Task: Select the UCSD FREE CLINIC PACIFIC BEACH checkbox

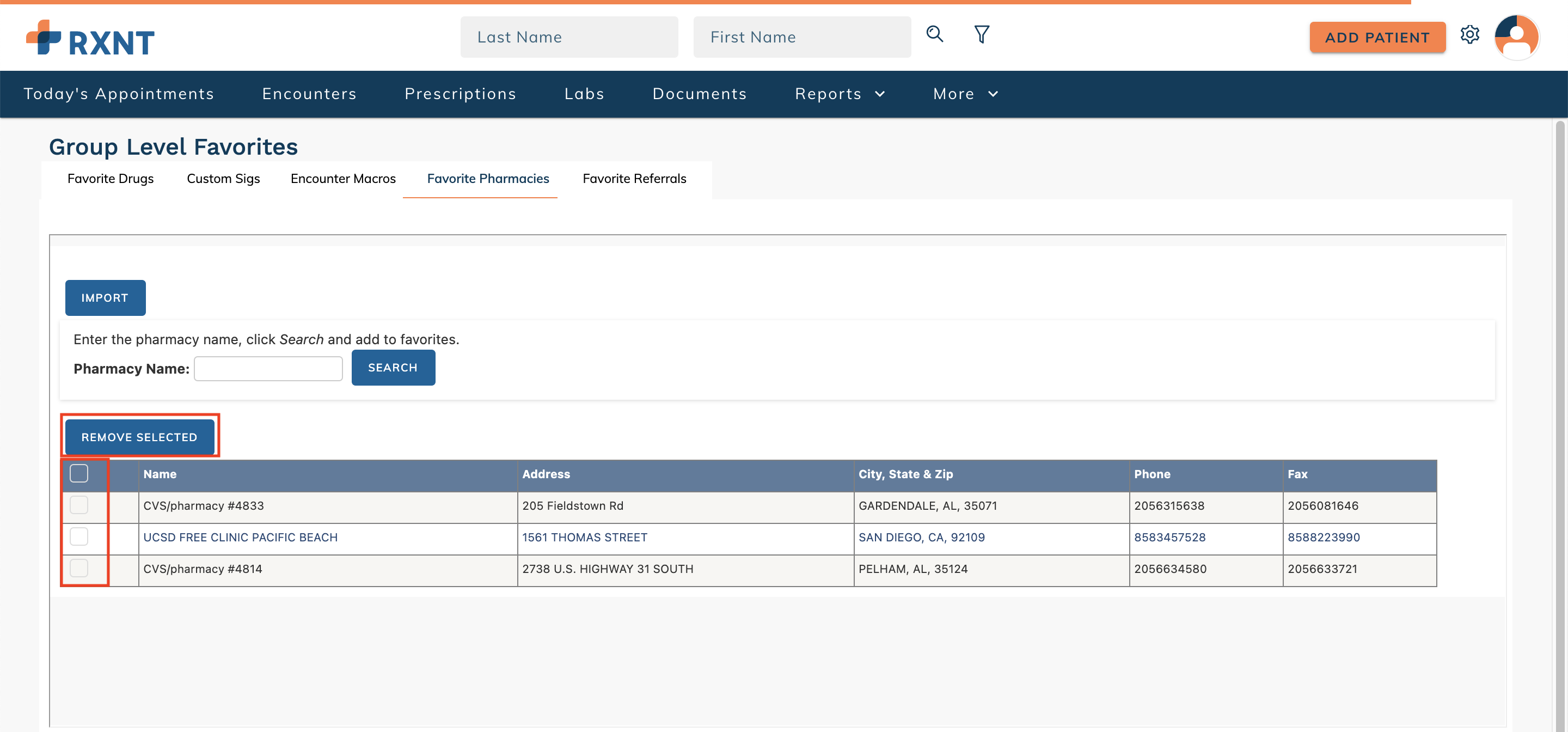Action: 79,536
